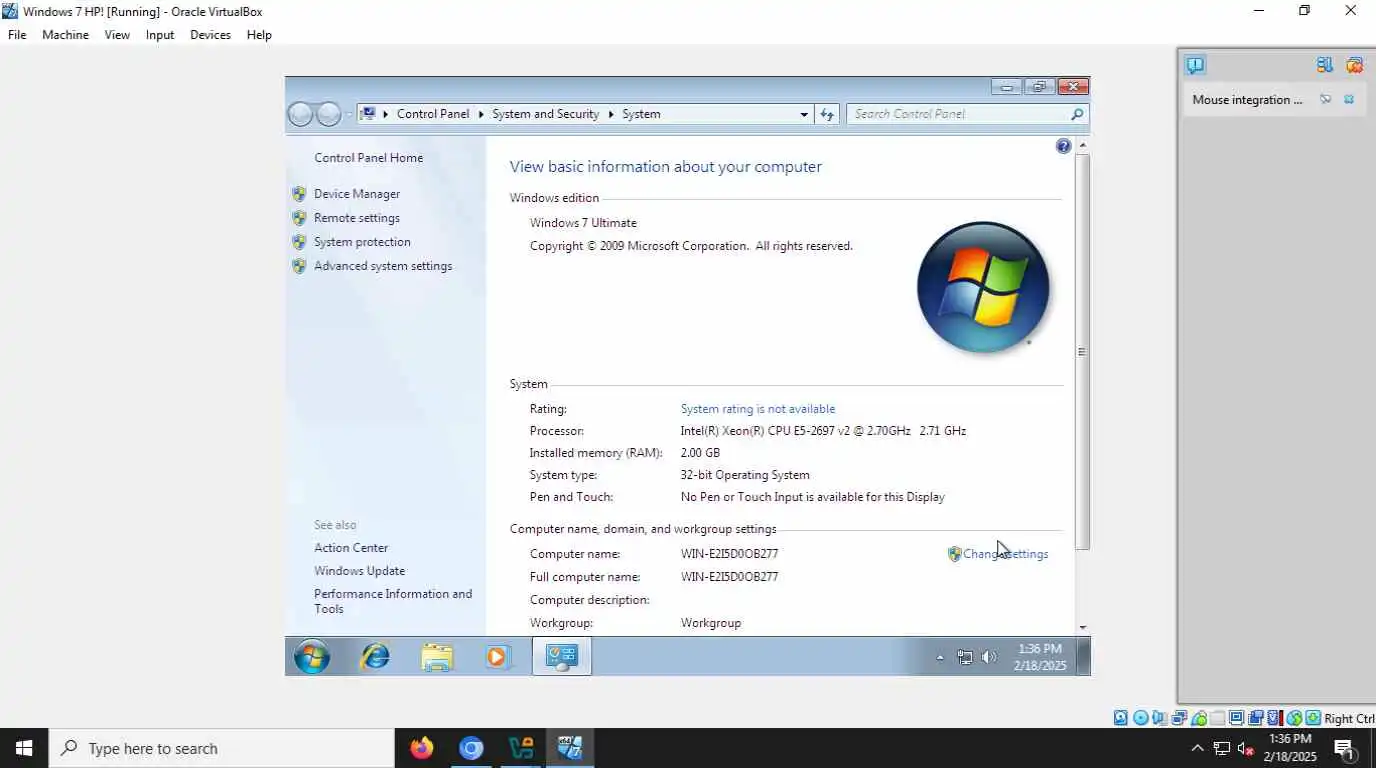The image size is (1376, 768).
Task: Open Windows Update link
Action: 359,571
